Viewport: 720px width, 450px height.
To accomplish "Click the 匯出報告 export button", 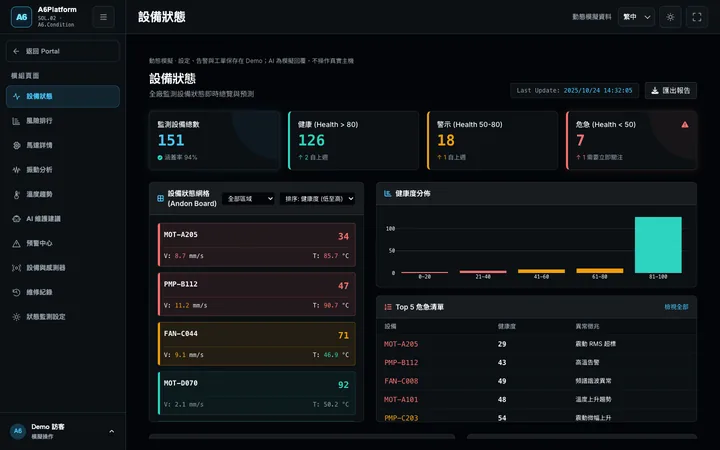I will (670, 90).
